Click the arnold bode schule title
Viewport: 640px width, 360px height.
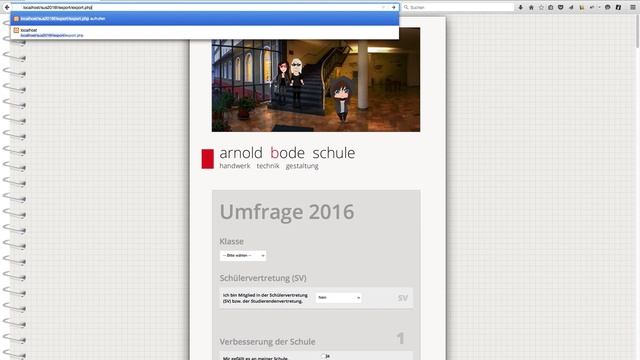(x=287, y=153)
